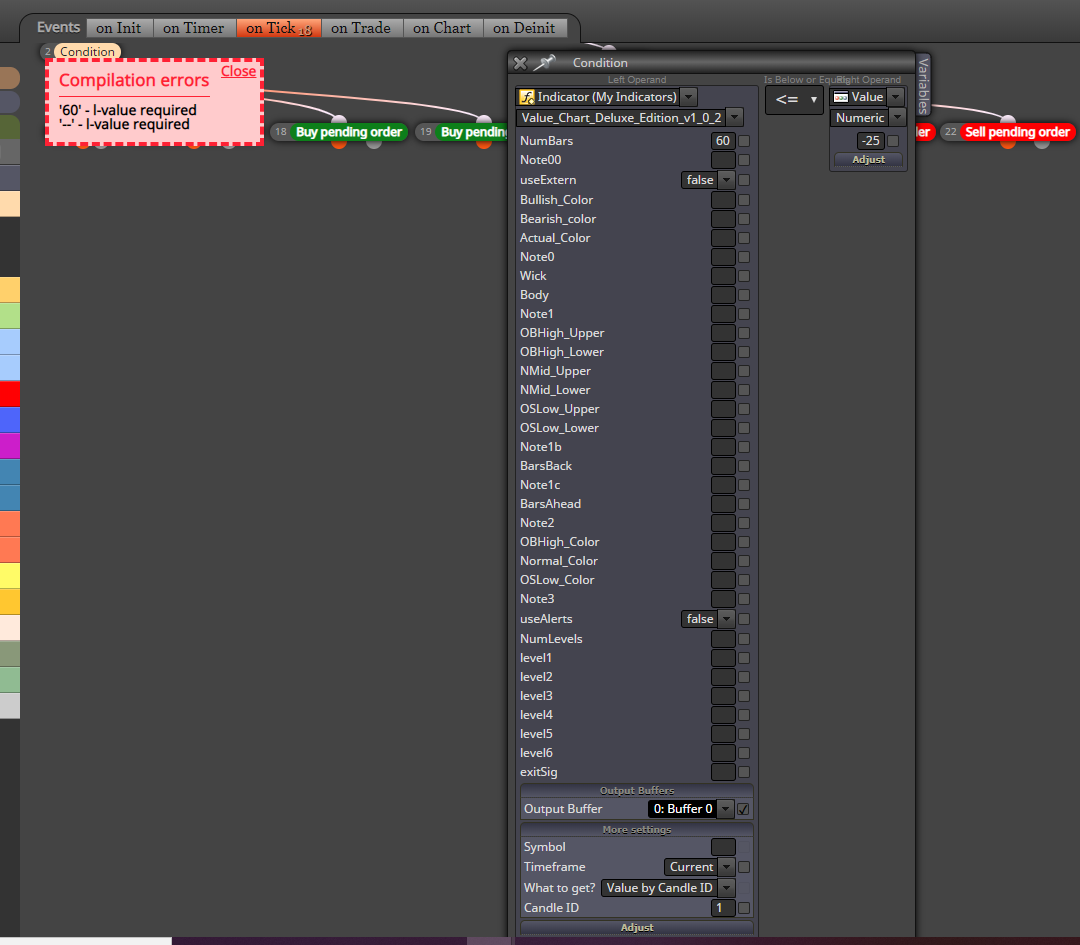Toggle the useAlerts checkbox

(744, 619)
